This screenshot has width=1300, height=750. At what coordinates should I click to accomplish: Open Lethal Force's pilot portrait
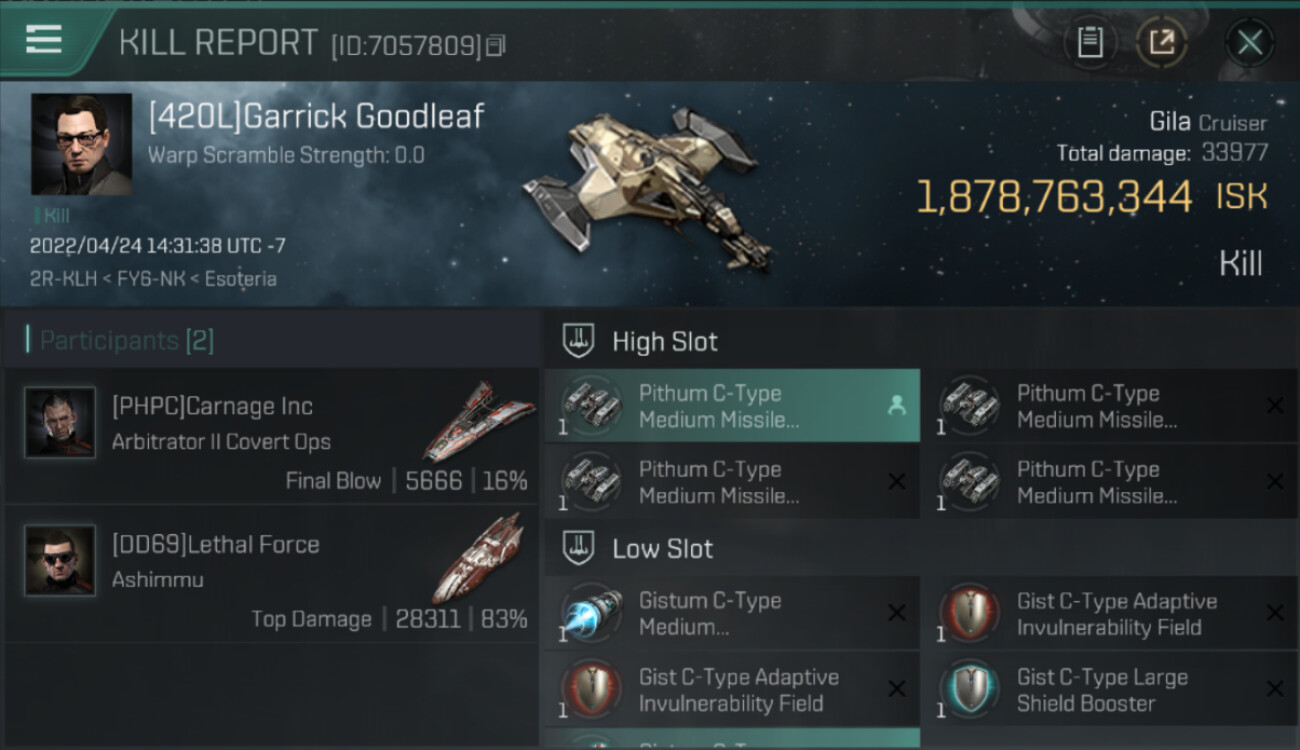point(60,561)
